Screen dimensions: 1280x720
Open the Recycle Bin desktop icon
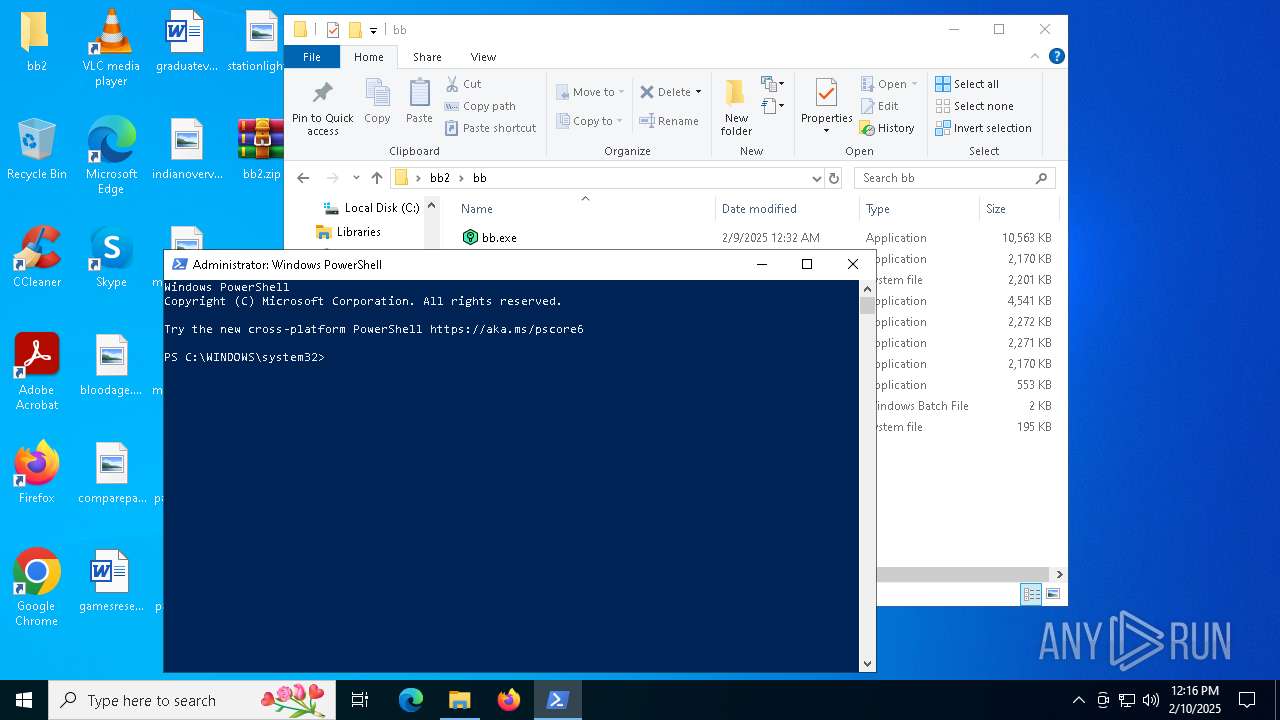click(37, 148)
